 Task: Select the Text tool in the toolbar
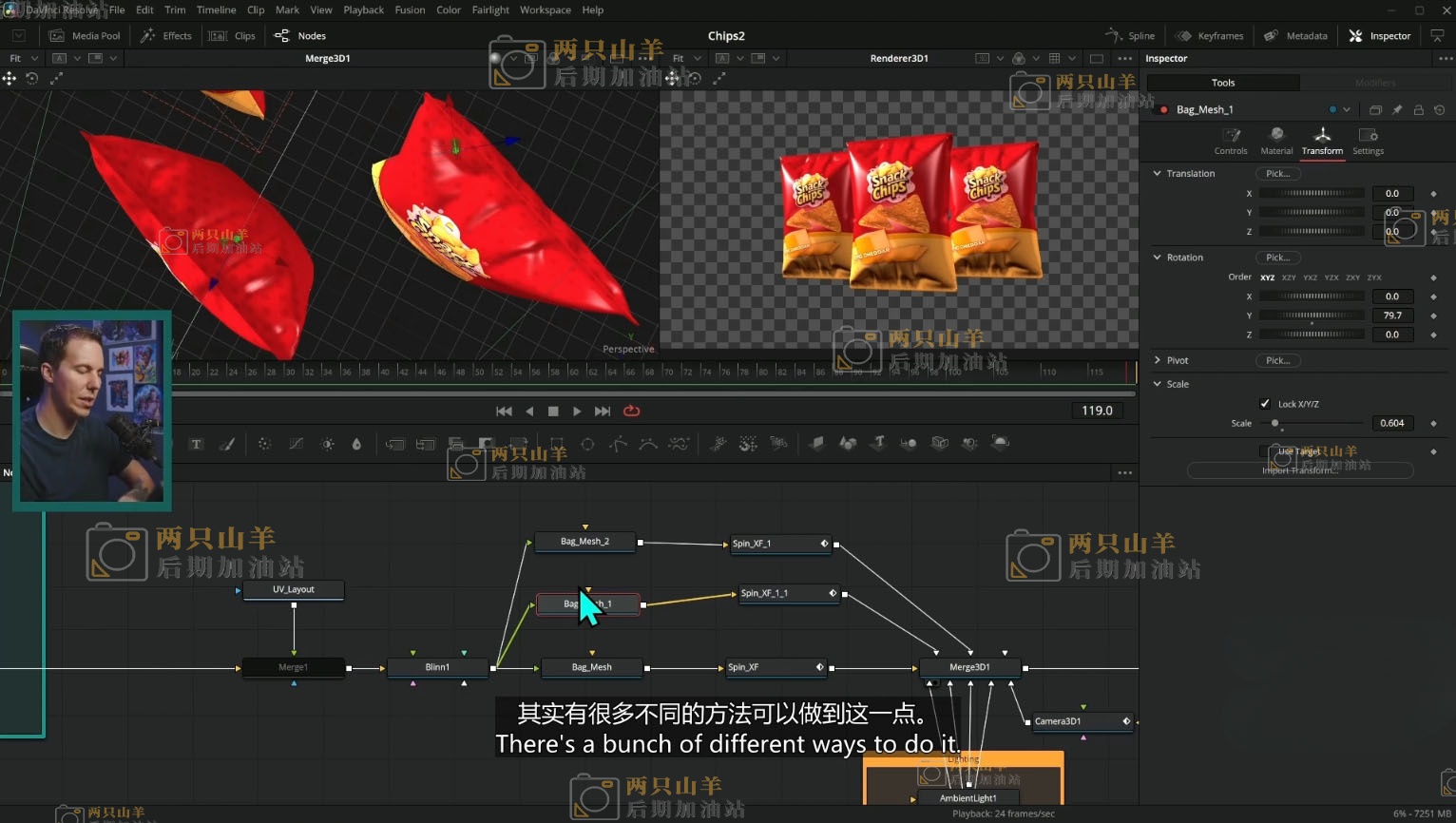197,444
